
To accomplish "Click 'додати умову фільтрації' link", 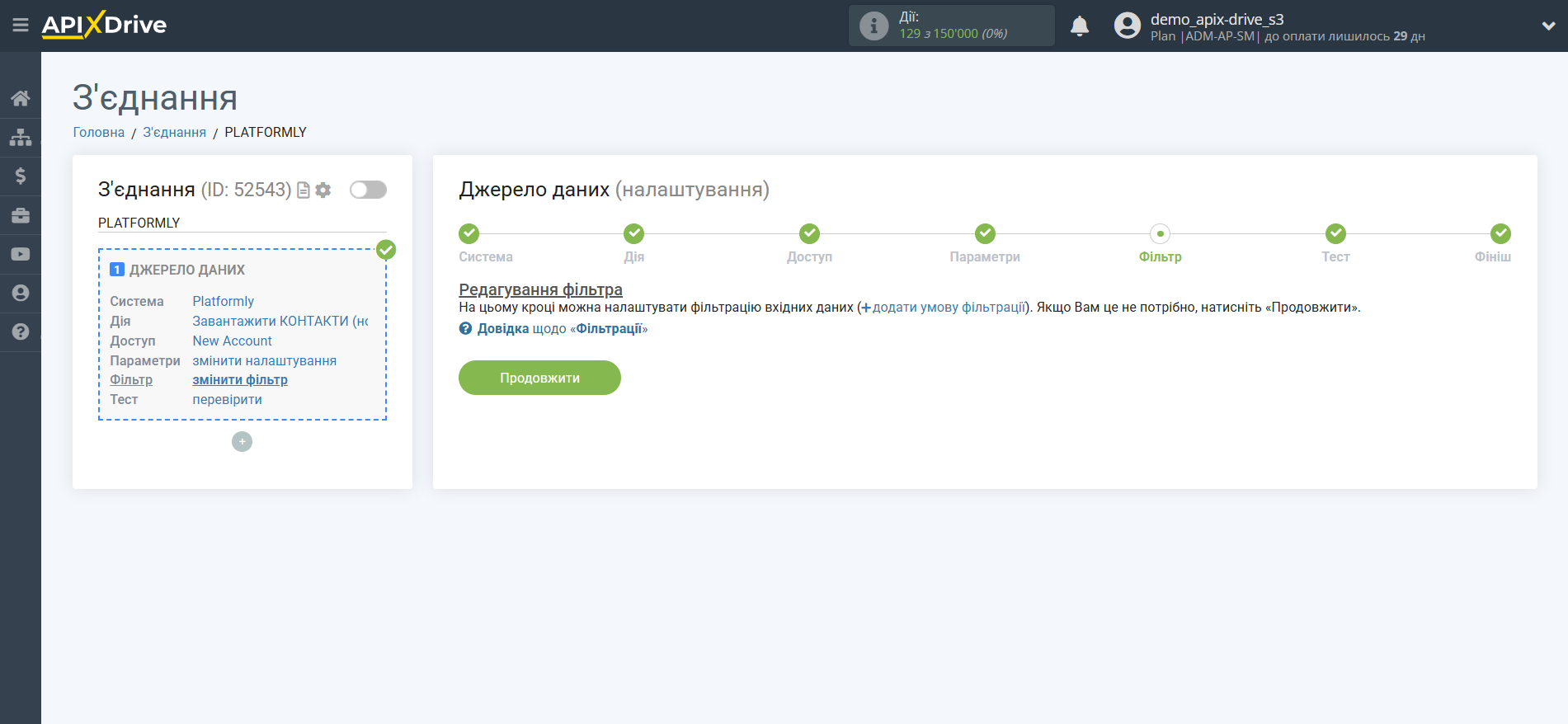I will 944,308.
